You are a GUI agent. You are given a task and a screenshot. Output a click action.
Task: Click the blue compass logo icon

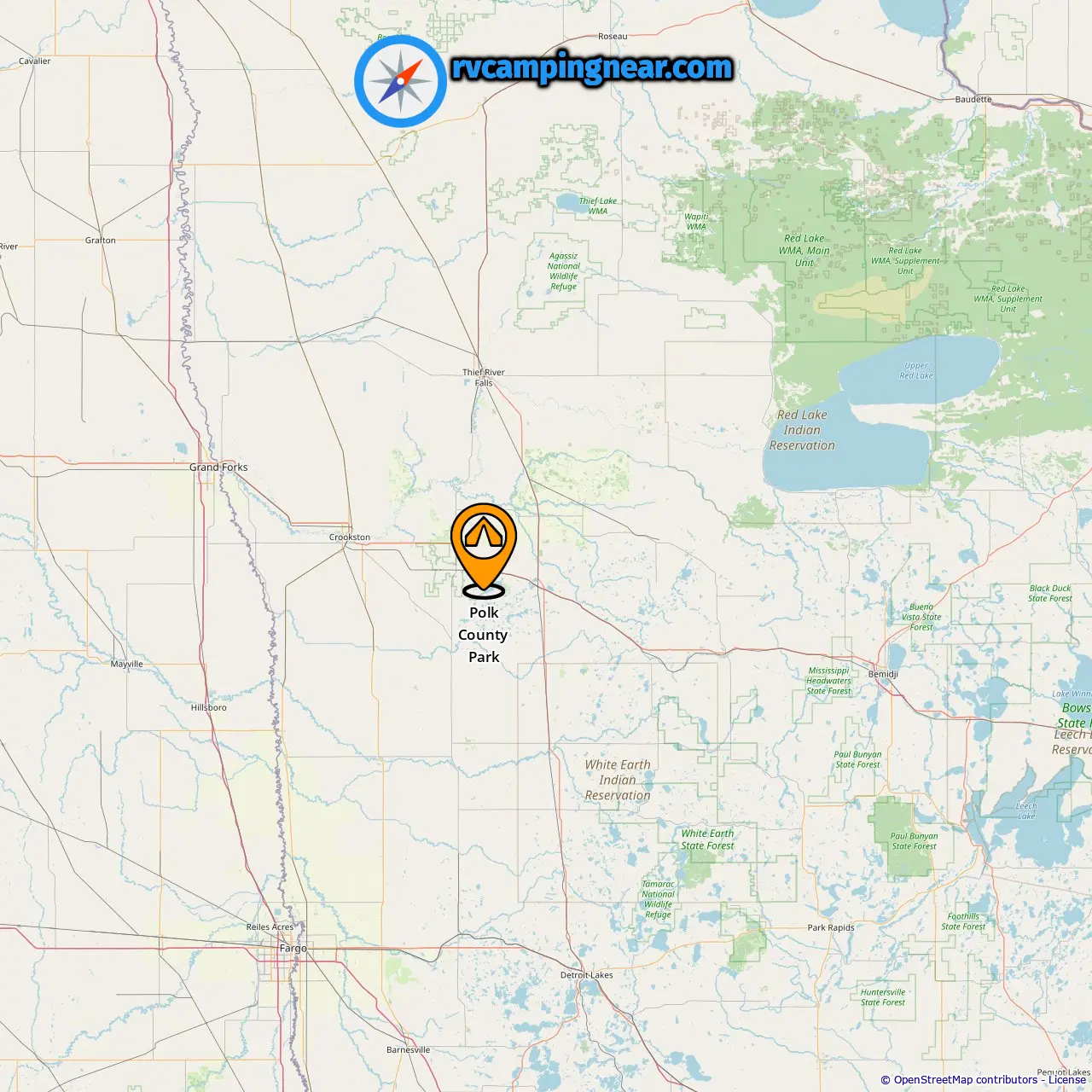pos(401,81)
